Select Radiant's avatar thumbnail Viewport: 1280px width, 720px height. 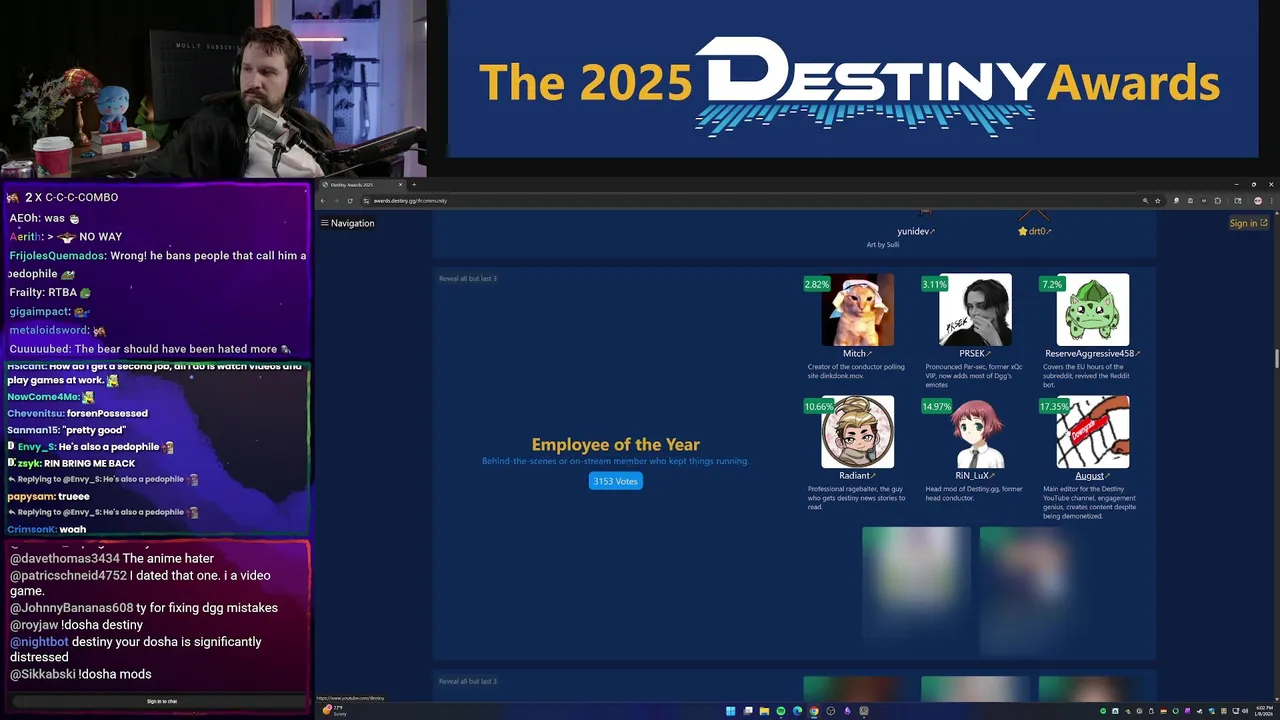click(x=857, y=432)
